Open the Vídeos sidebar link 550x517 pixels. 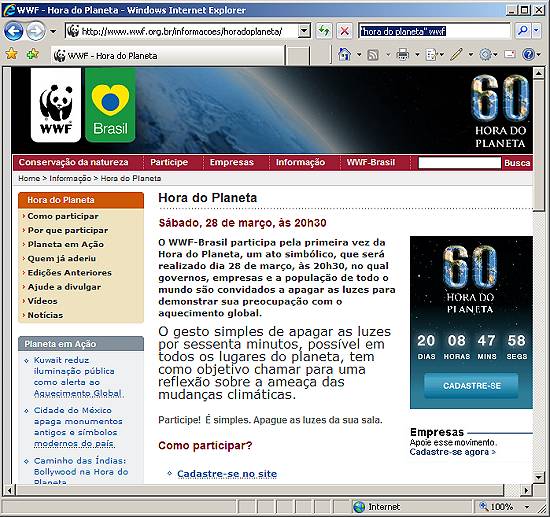(42, 301)
